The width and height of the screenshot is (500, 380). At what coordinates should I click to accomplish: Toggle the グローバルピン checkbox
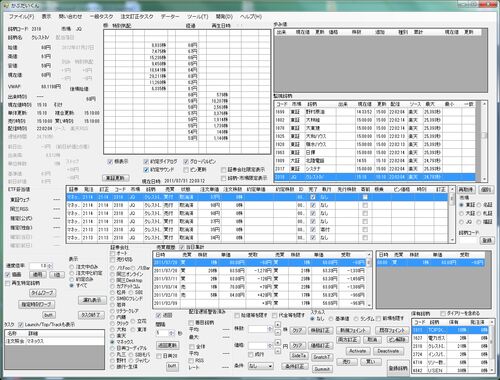click(186, 162)
